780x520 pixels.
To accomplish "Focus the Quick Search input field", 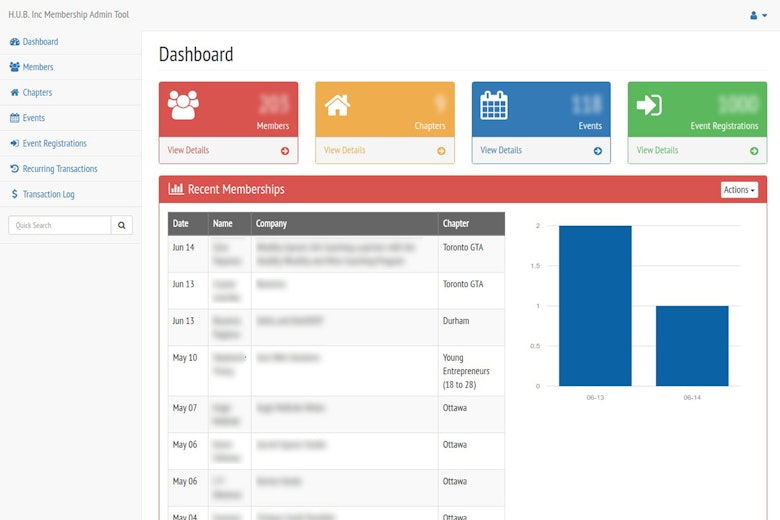I will coord(59,226).
